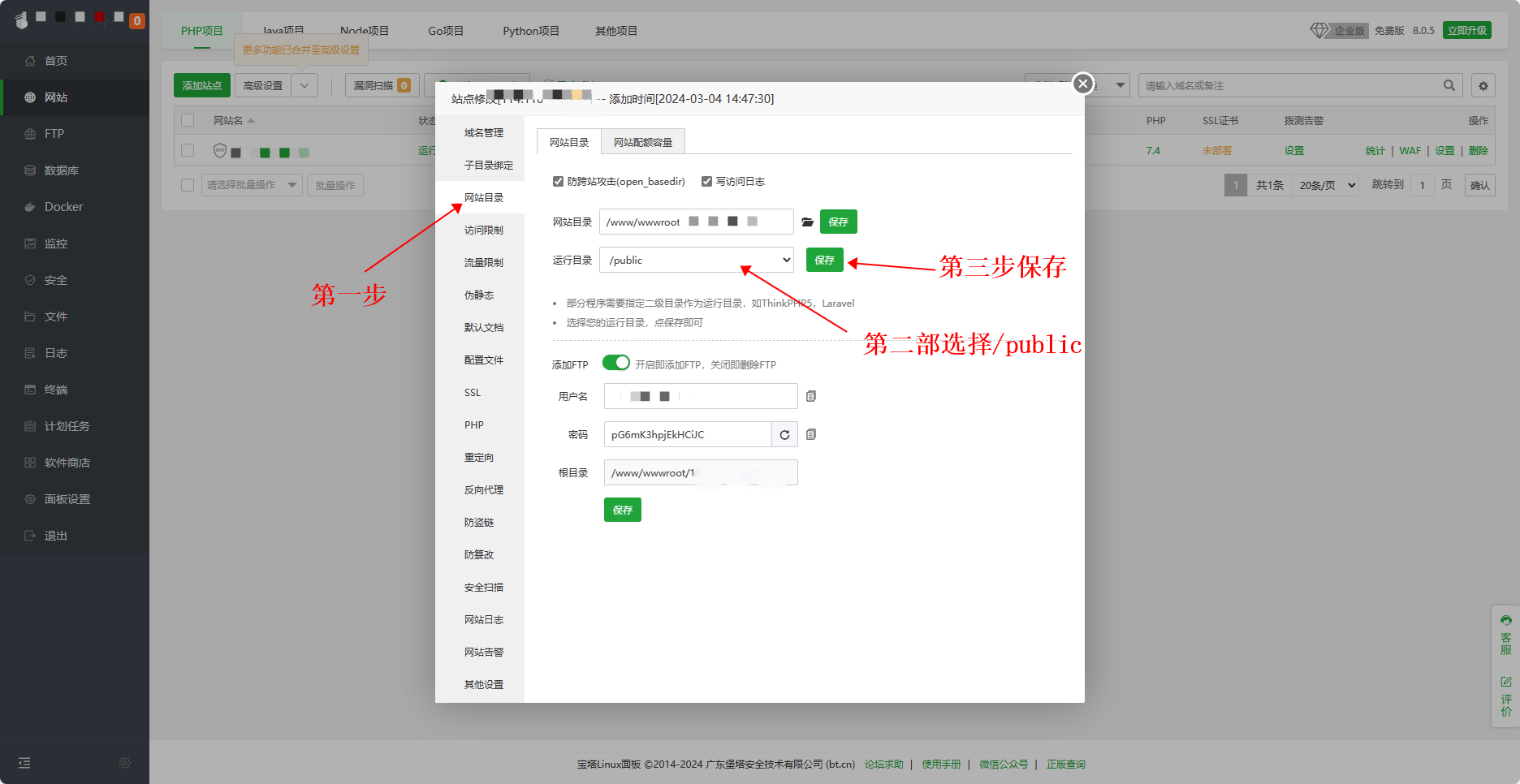The image size is (1520, 784).
Task: Switch to the 网站配额容量 tab
Action: point(642,142)
